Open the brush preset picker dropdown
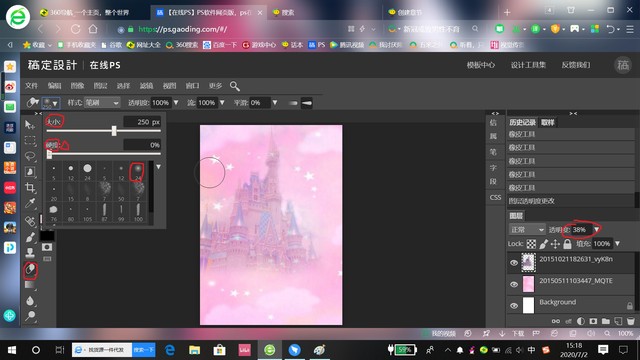 point(51,103)
